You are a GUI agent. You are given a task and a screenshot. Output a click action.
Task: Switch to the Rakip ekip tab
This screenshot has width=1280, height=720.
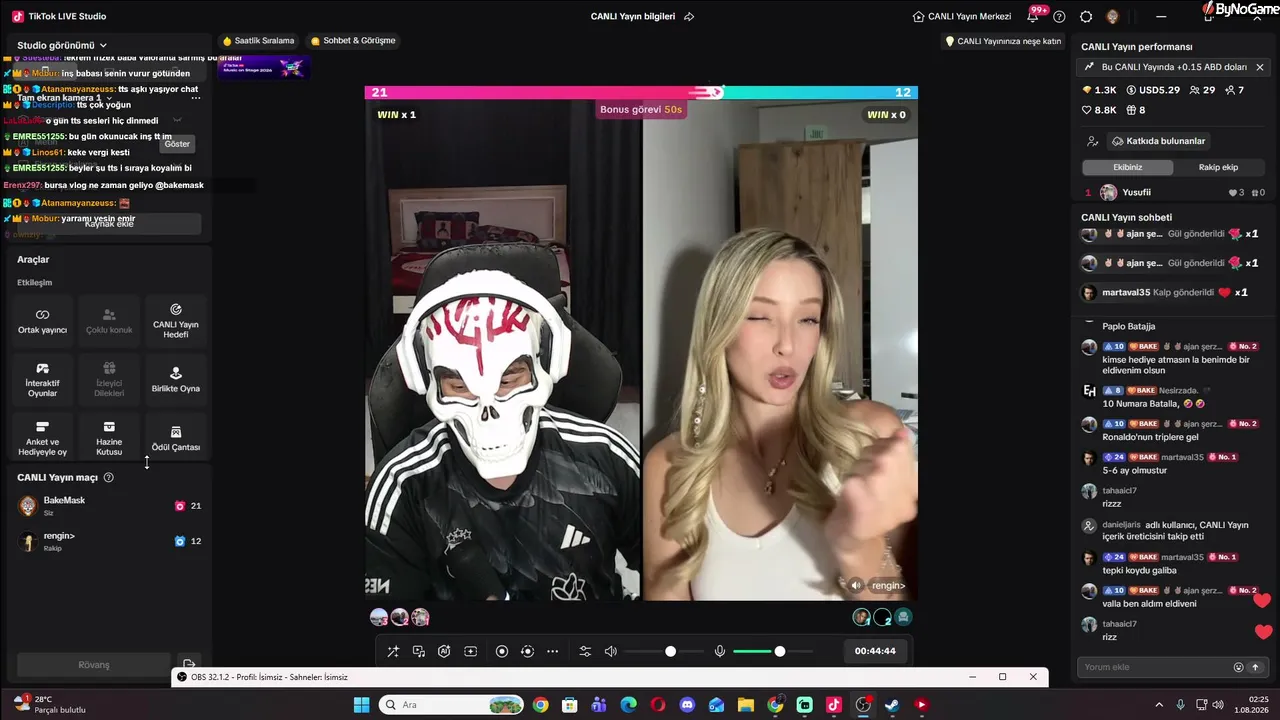pos(1218,167)
